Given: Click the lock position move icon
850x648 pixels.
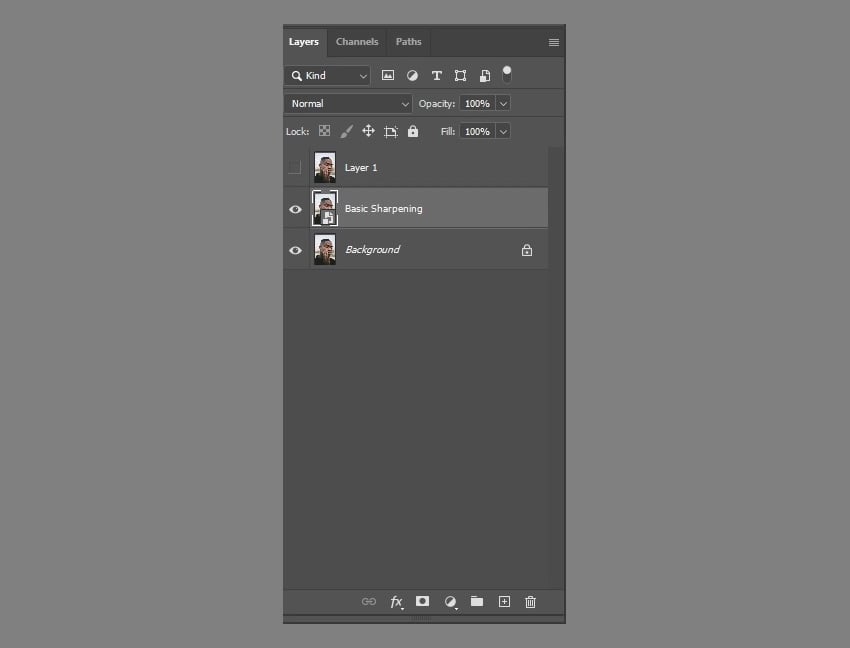Looking at the screenshot, I should click(368, 131).
